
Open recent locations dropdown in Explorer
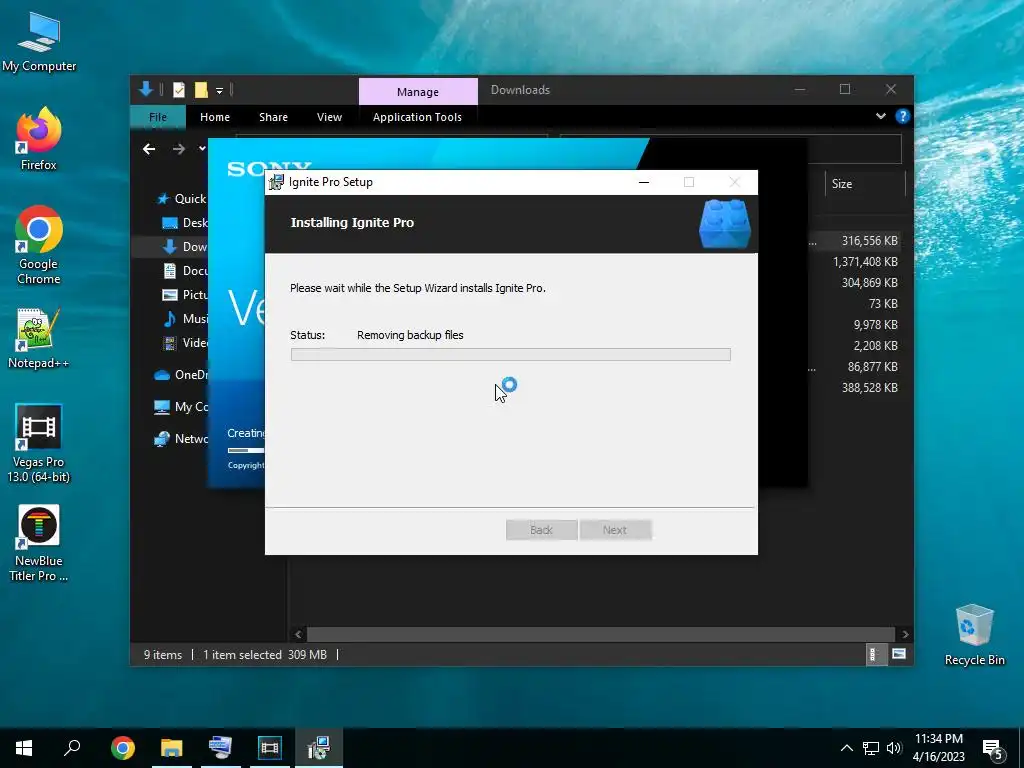pyautogui.click(x=202, y=149)
